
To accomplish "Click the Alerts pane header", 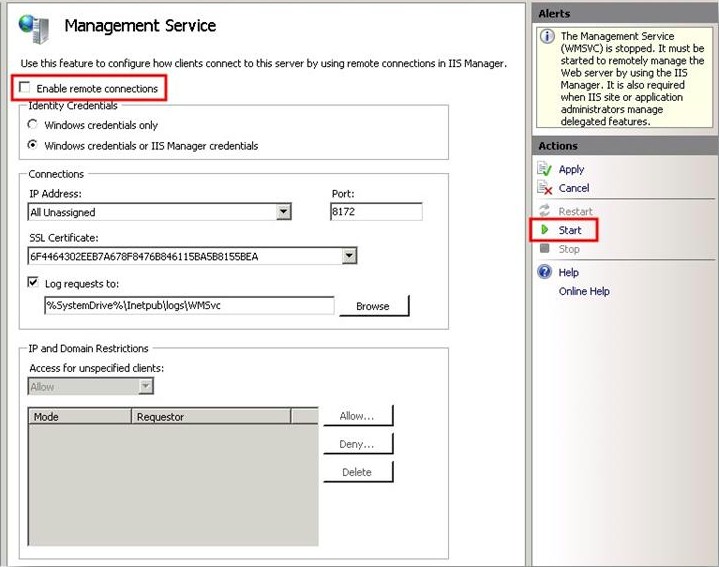I will pos(625,14).
